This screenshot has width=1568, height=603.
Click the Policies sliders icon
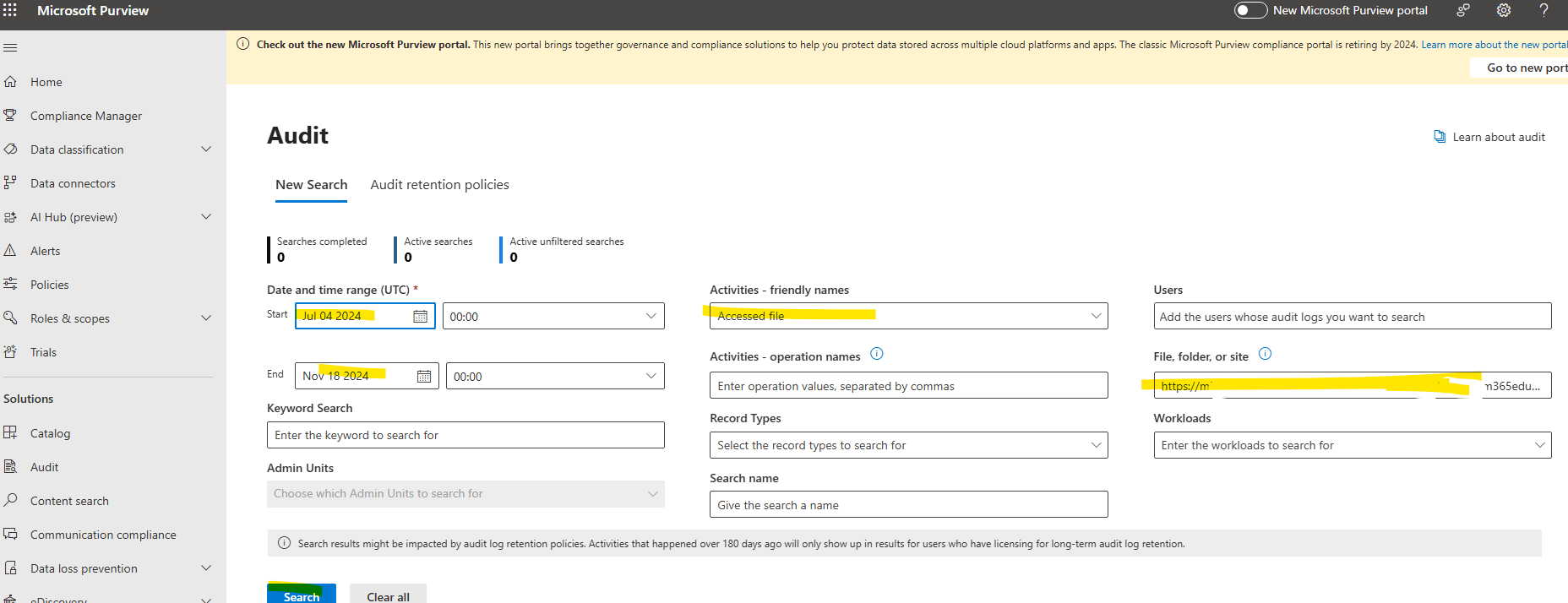coord(10,285)
